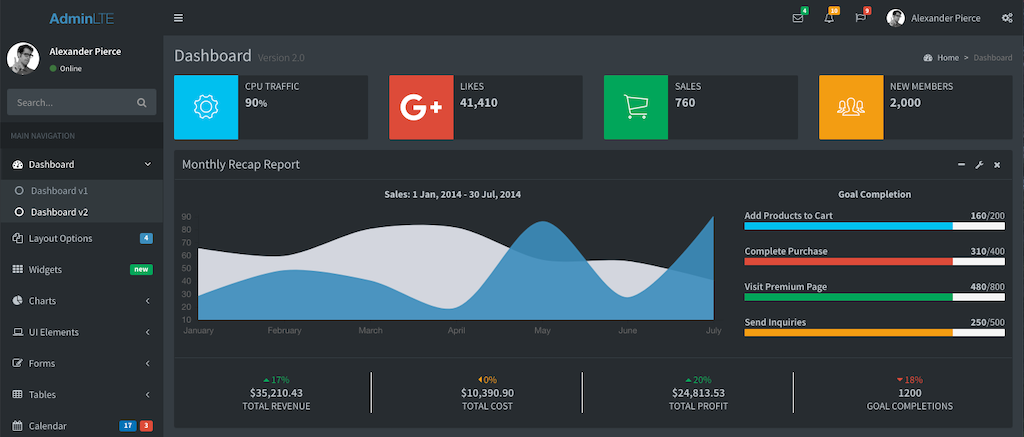
Task: Open the wrench options in Monthly Recap
Action: (979, 164)
